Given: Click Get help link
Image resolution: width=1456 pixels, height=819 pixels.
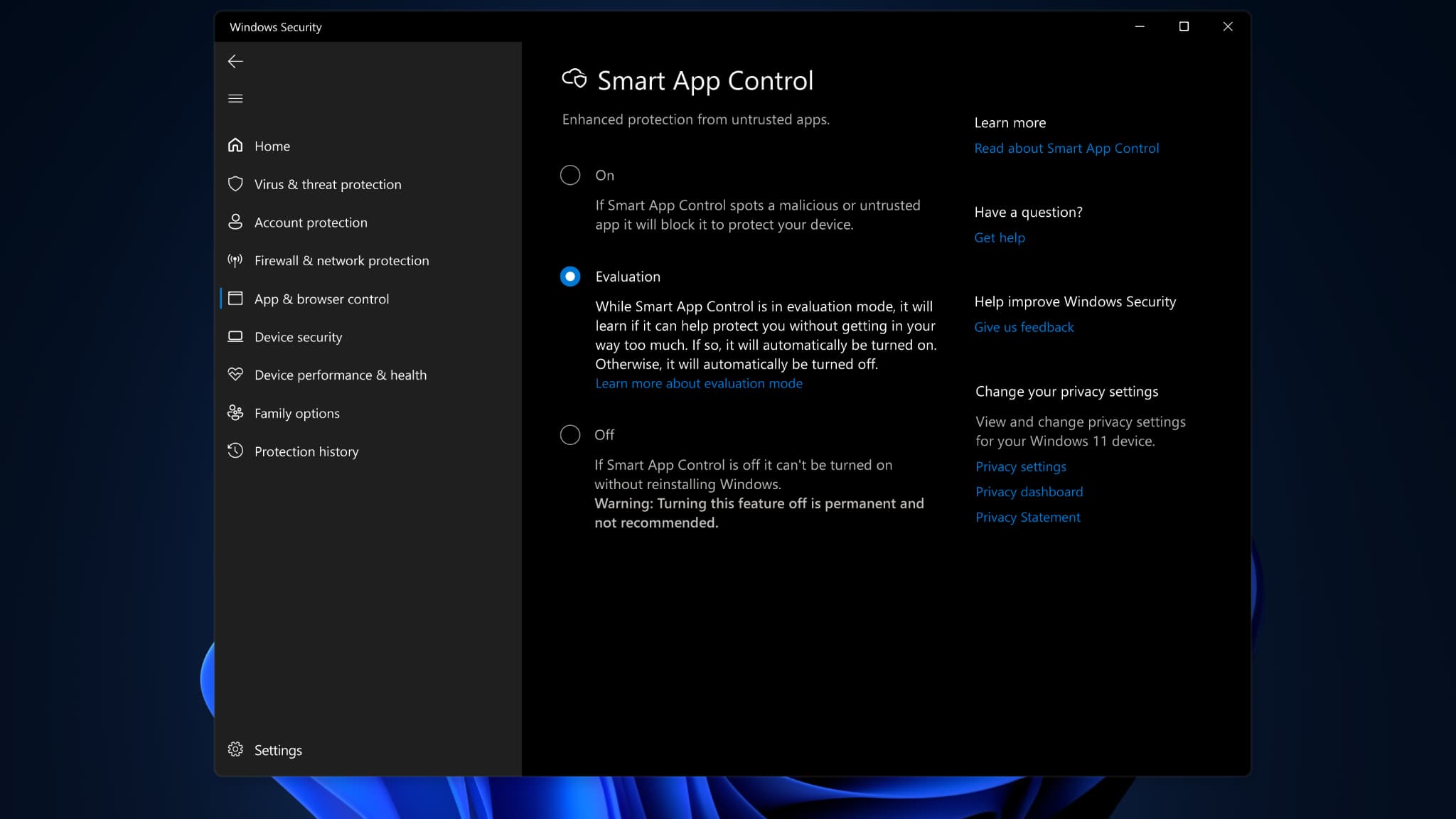Looking at the screenshot, I should pyautogui.click(x=999, y=237).
